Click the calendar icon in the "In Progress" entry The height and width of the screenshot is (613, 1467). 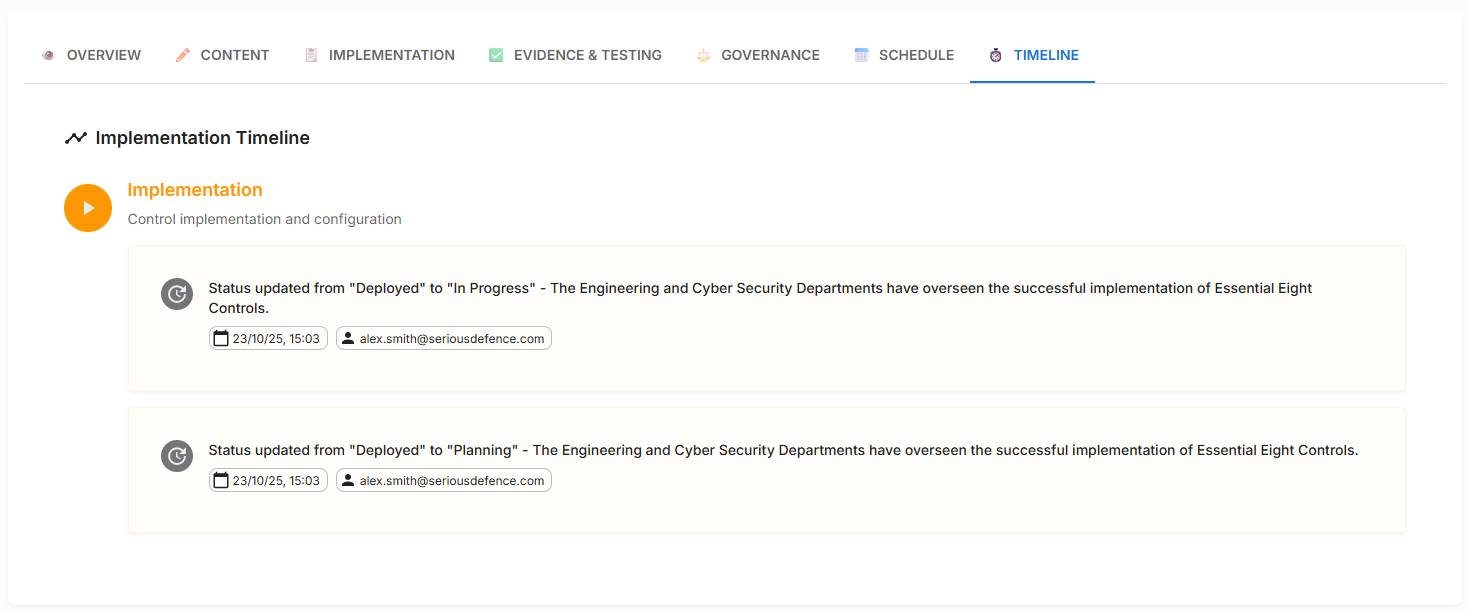point(221,339)
